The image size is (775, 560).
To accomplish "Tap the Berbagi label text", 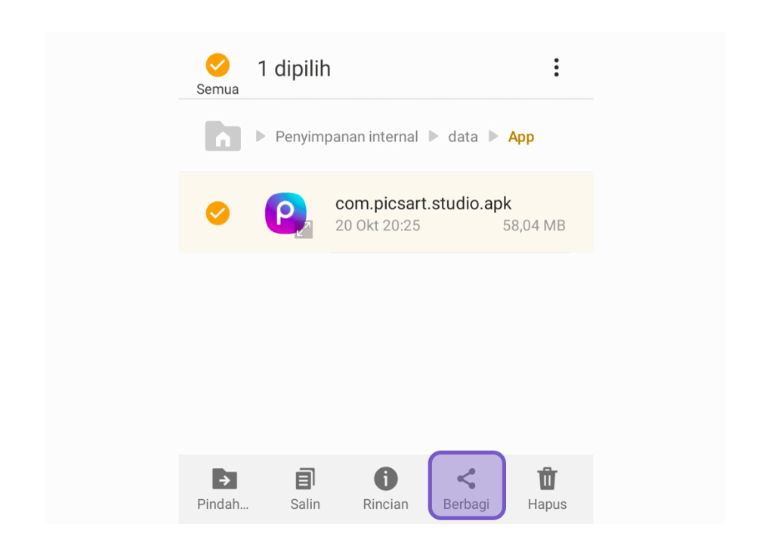I will click(x=466, y=504).
